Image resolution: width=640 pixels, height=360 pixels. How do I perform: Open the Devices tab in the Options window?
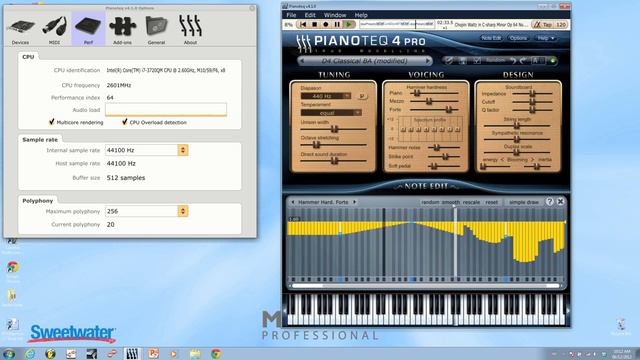click(x=20, y=29)
